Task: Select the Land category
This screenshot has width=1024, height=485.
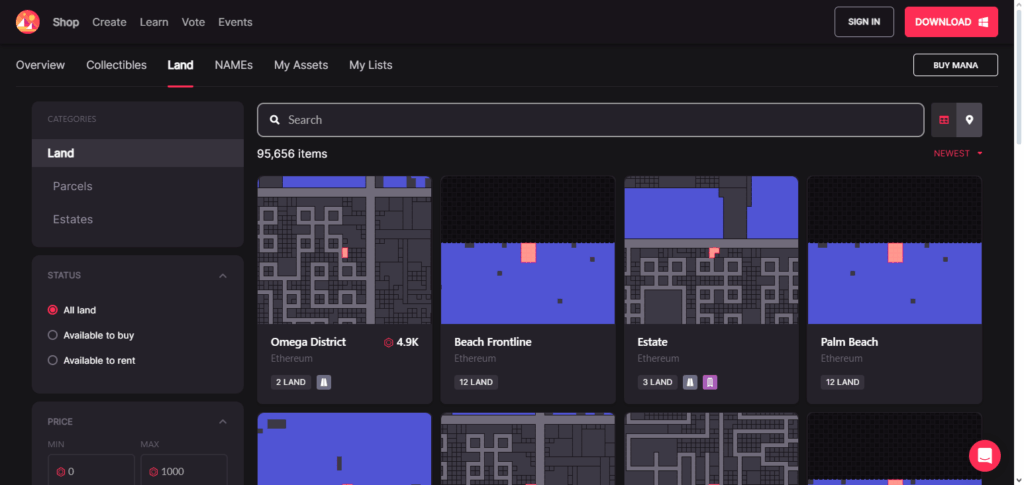Action: click(138, 153)
